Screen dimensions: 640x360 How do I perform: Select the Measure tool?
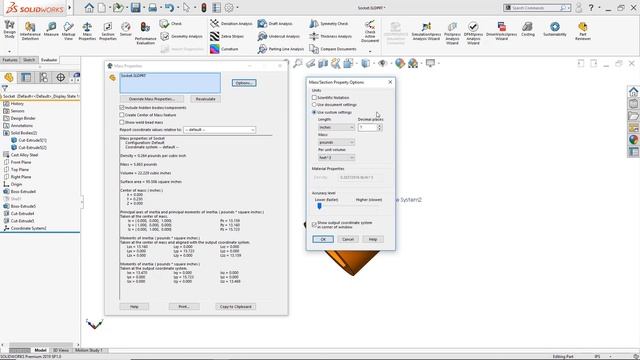click(x=51, y=30)
